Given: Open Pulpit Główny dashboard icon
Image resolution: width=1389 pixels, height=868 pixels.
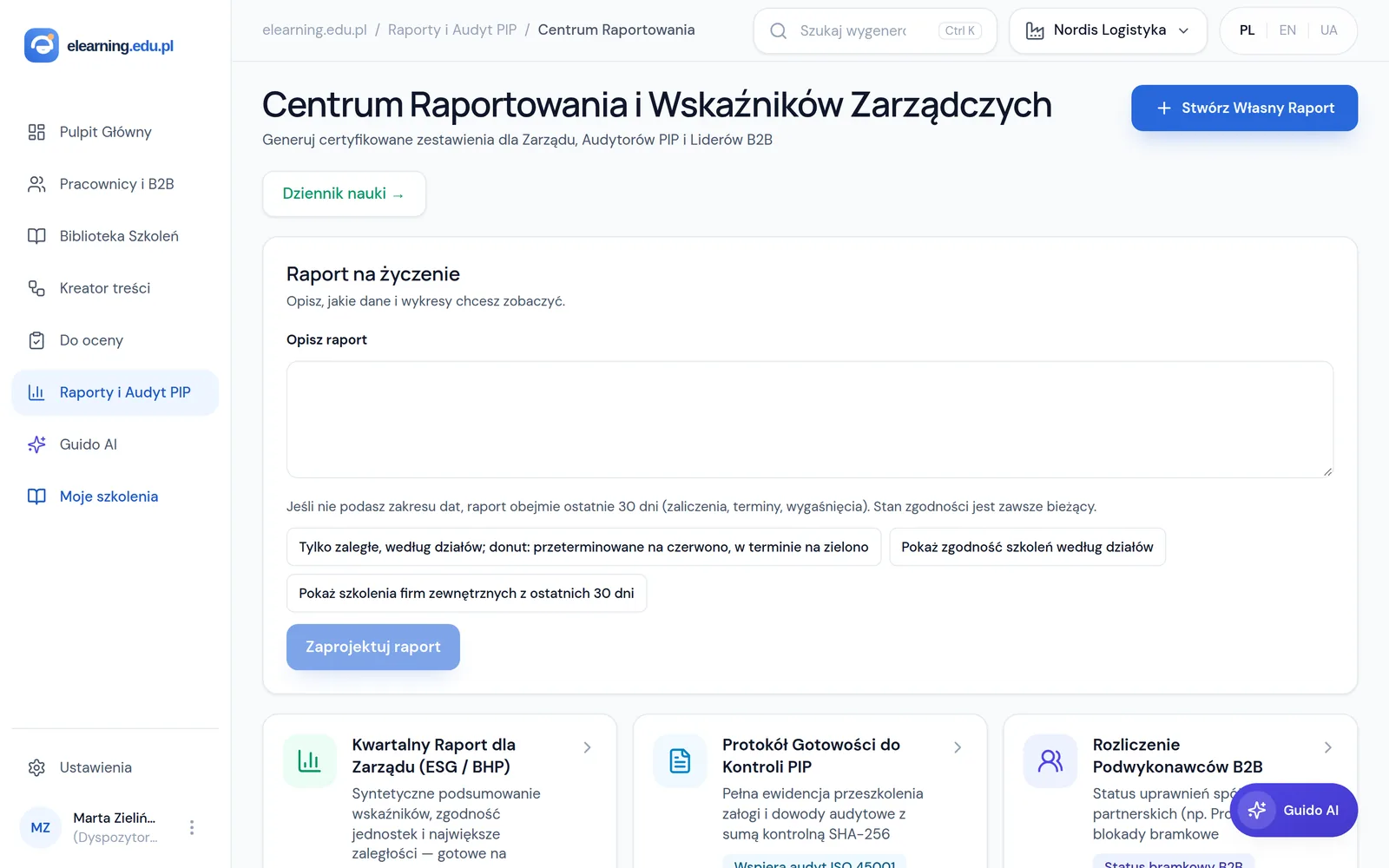Looking at the screenshot, I should [x=36, y=132].
